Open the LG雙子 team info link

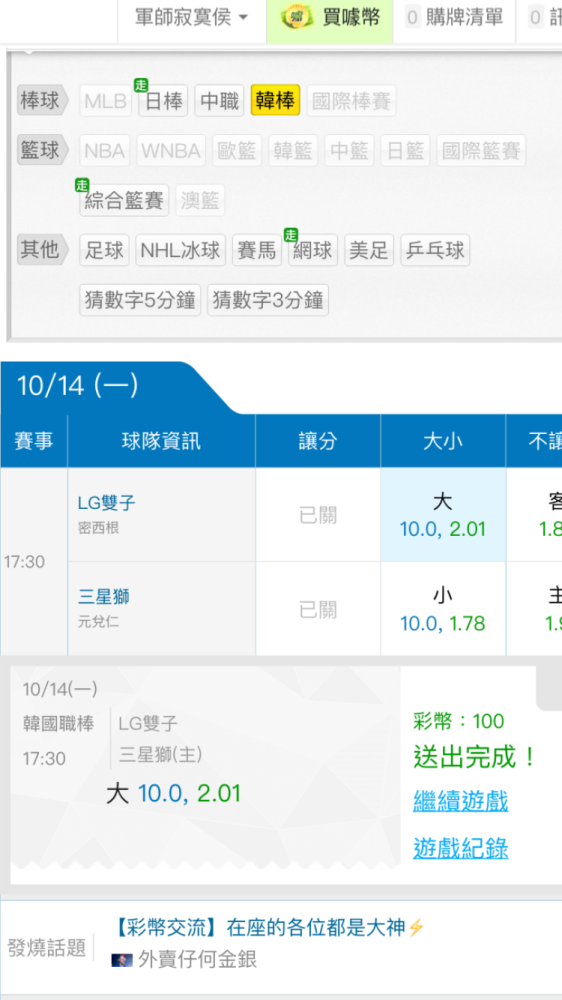[107, 503]
